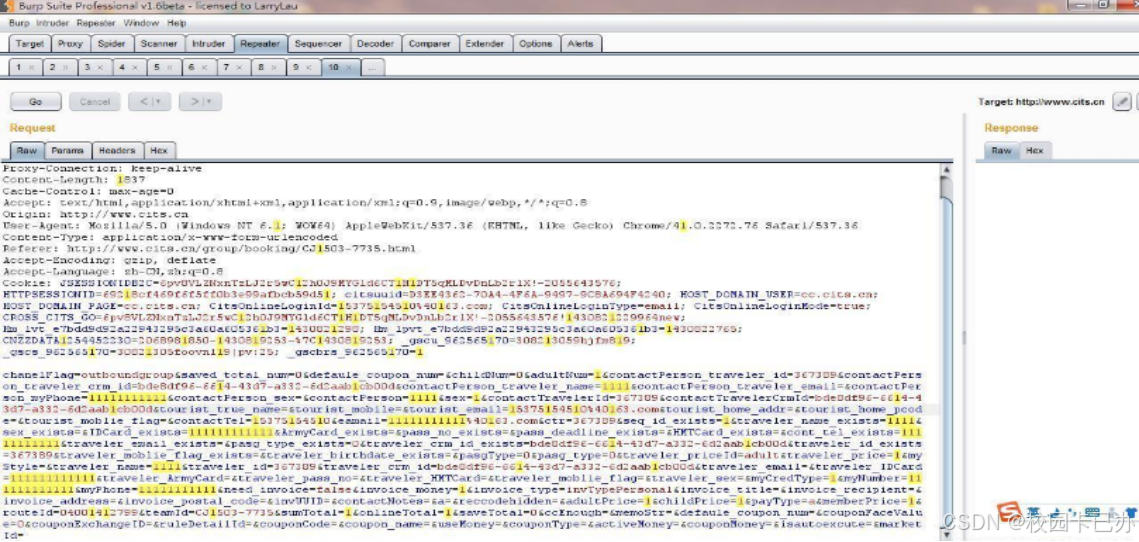
Task: Close Repeater tab 9 with its x
Action: click(x=309, y=68)
